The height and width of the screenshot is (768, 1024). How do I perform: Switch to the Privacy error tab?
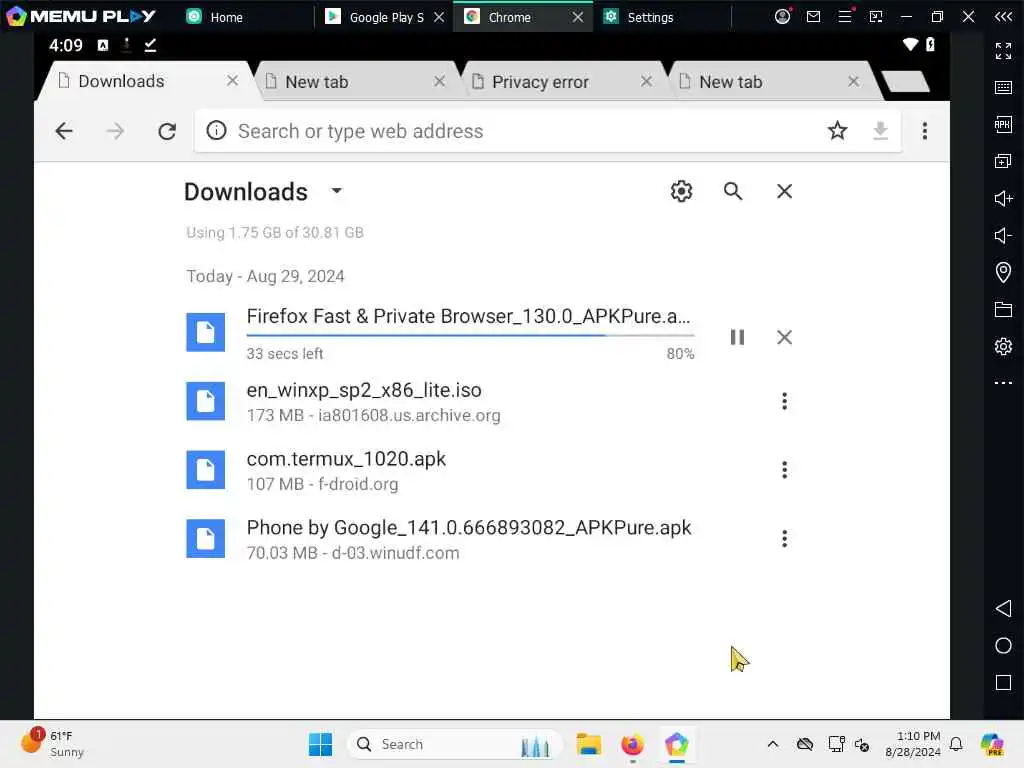click(x=564, y=82)
